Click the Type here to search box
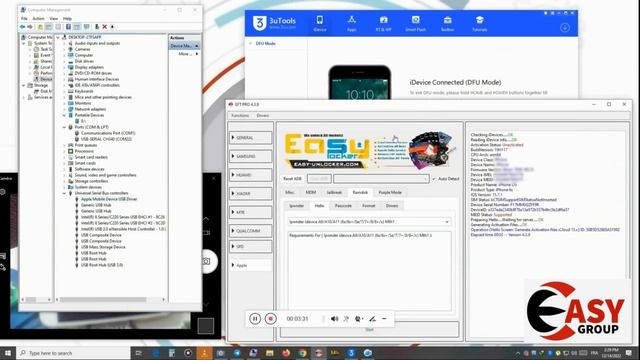The image size is (640, 360). (x=73, y=353)
